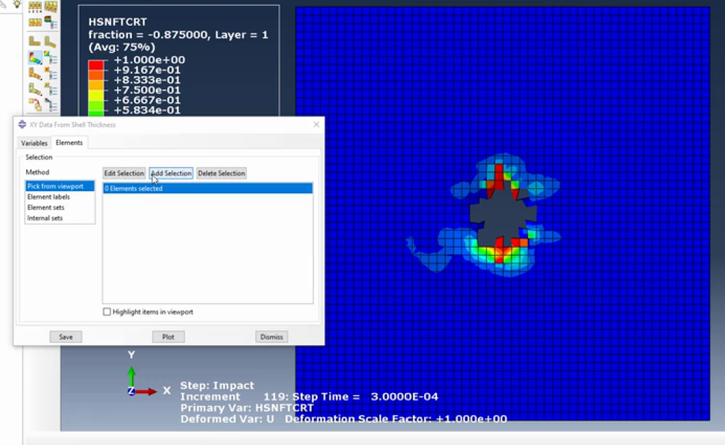Click the Delete Selection button
Image resolution: width=725 pixels, height=445 pixels.
(221, 173)
